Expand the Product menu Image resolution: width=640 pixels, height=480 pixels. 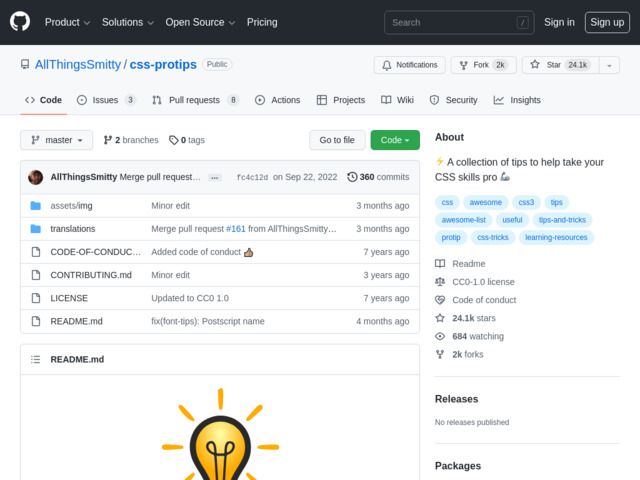pos(67,22)
